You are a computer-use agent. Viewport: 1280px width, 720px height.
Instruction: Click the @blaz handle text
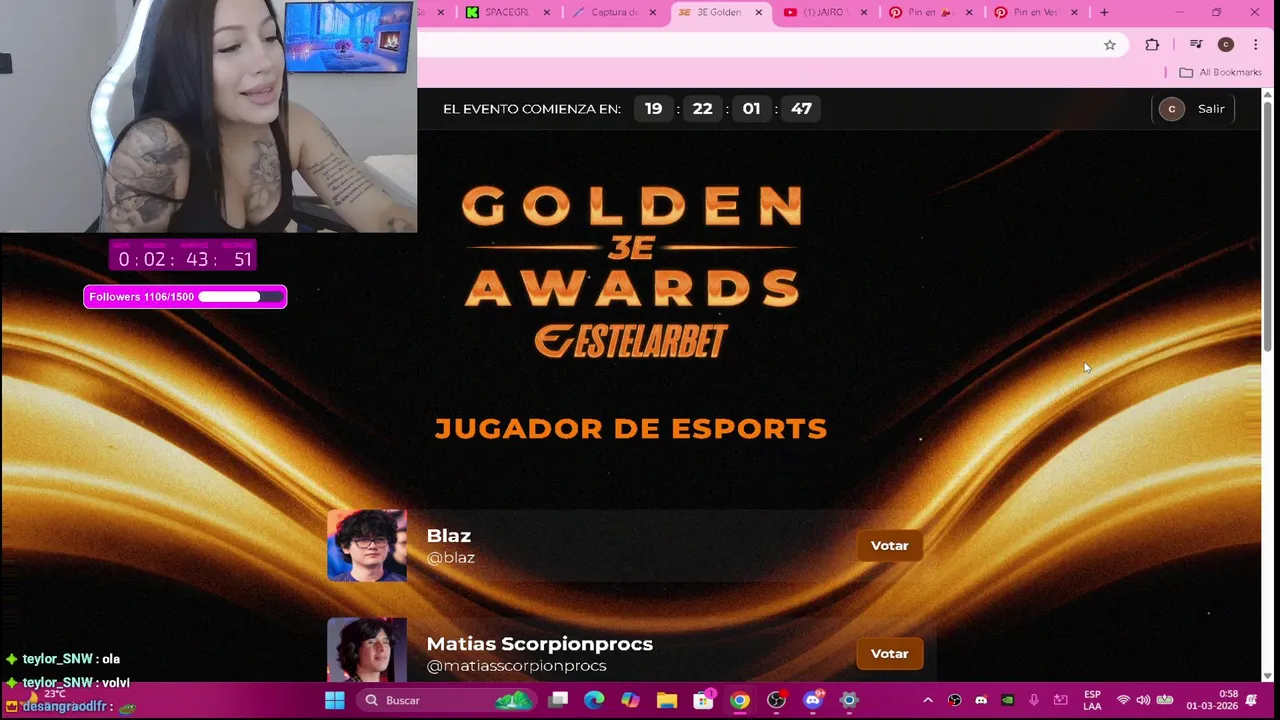[x=451, y=558]
